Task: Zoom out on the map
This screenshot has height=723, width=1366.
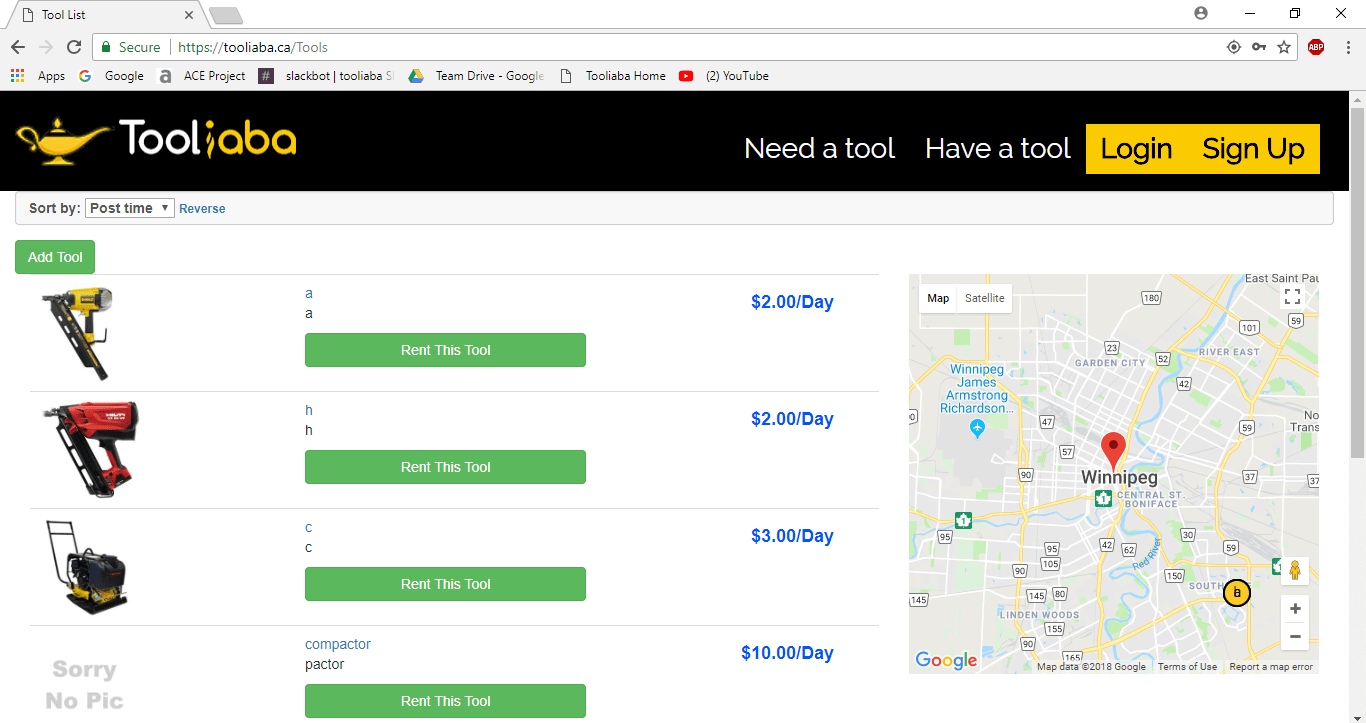Action: tap(1295, 636)
